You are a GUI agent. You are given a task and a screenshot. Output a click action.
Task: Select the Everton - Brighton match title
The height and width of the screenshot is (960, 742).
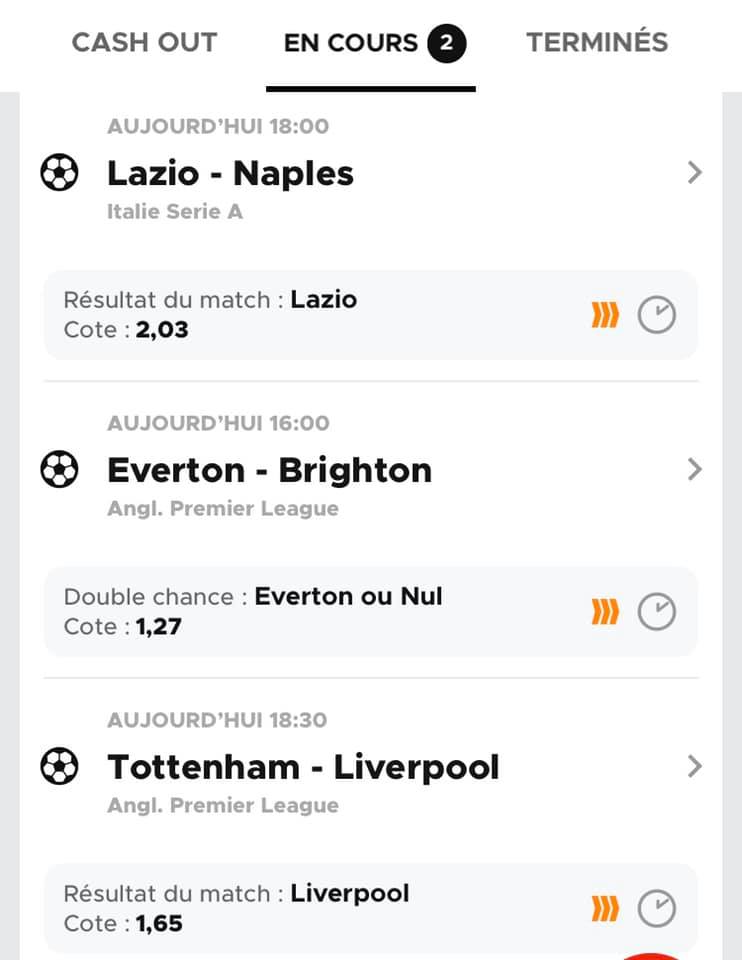tap(269, 470)
